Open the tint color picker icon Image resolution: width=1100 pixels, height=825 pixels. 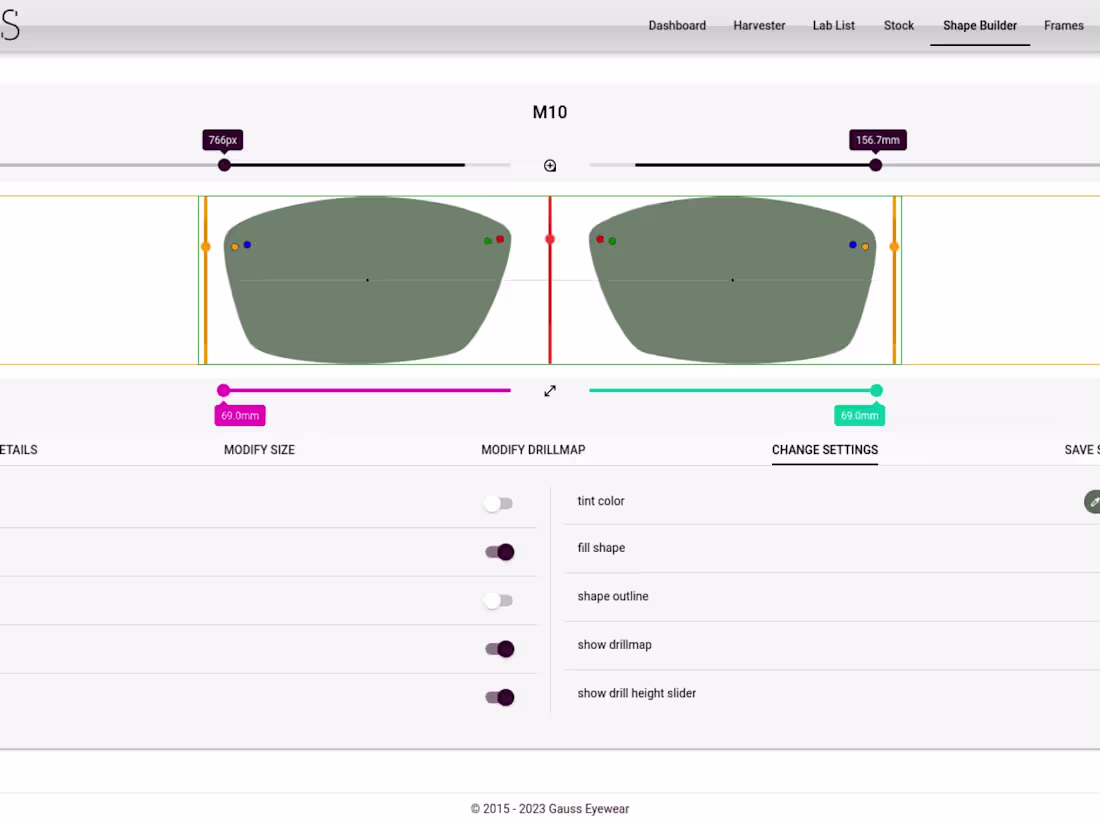[1093, 501]
